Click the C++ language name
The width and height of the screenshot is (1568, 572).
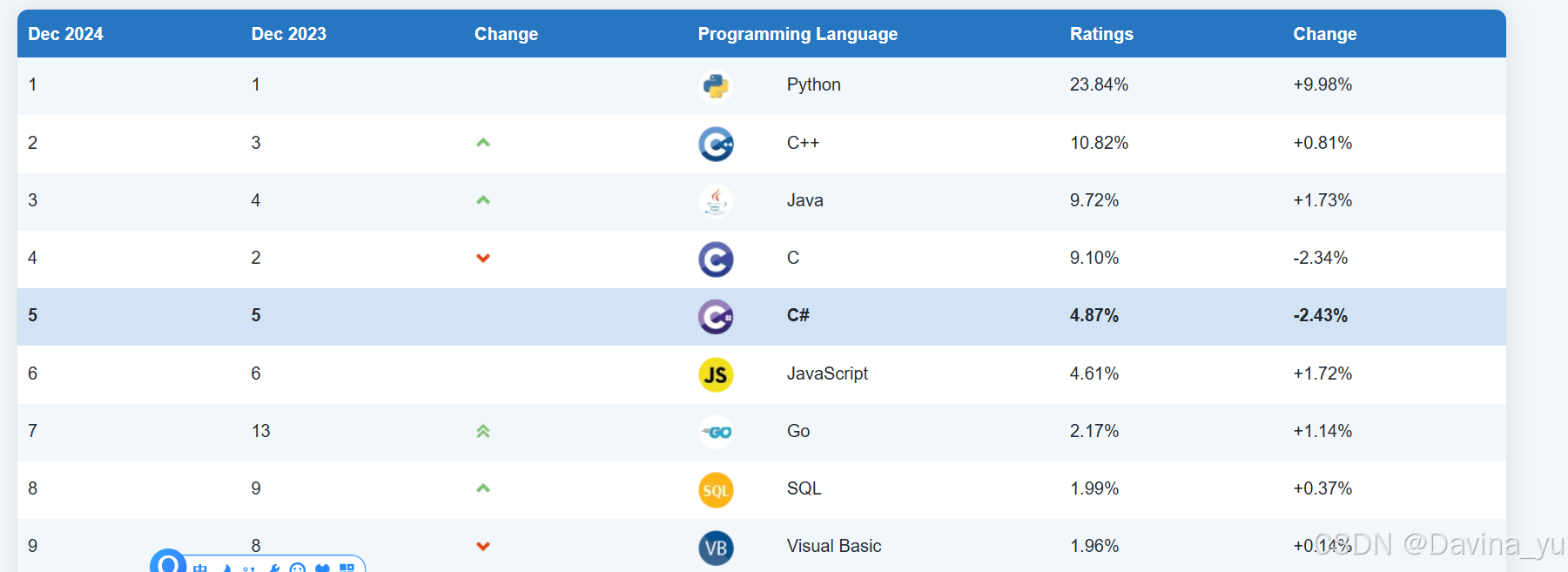tap(803, 143)
